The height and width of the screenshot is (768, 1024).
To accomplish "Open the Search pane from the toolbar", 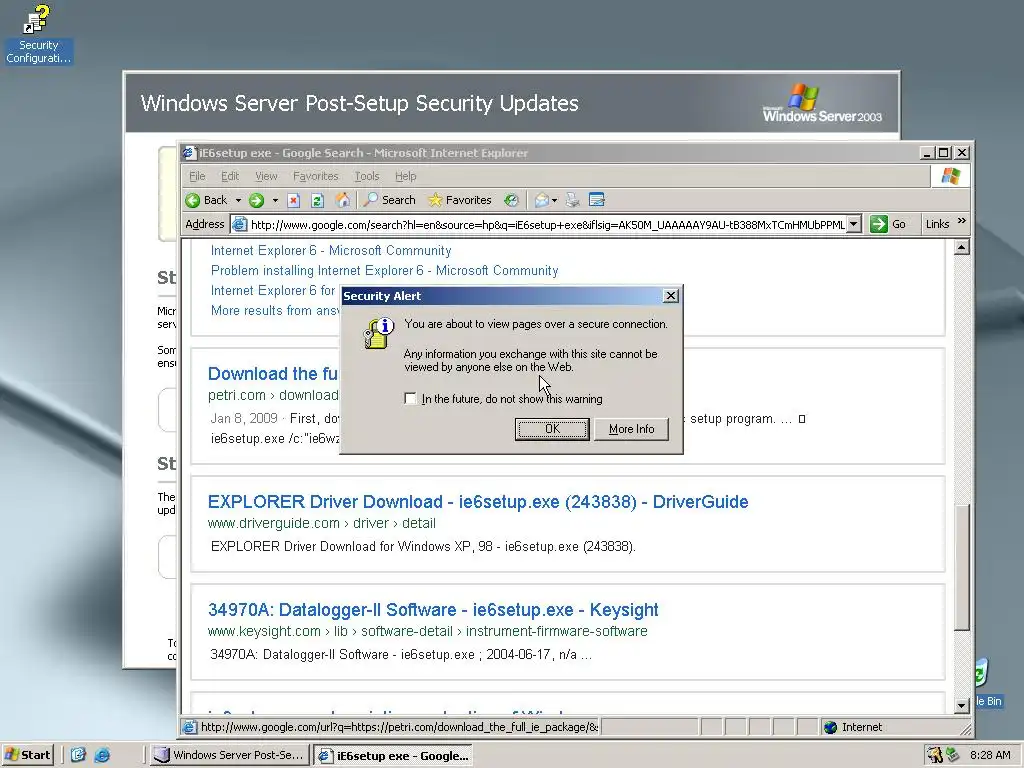I will (x=389, y=200).
